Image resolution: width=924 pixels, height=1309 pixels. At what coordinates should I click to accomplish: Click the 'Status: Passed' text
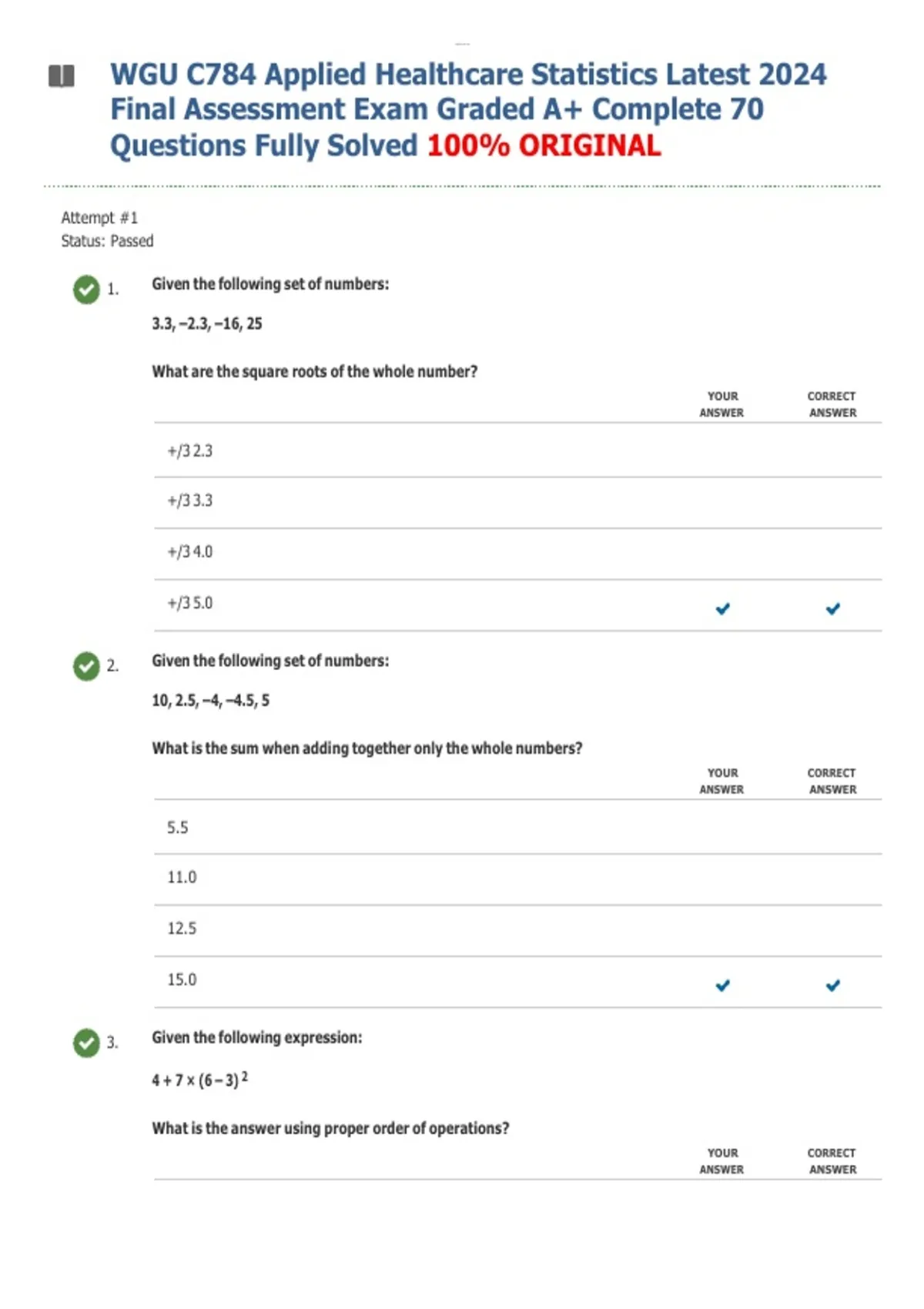(x=107, y=241)
